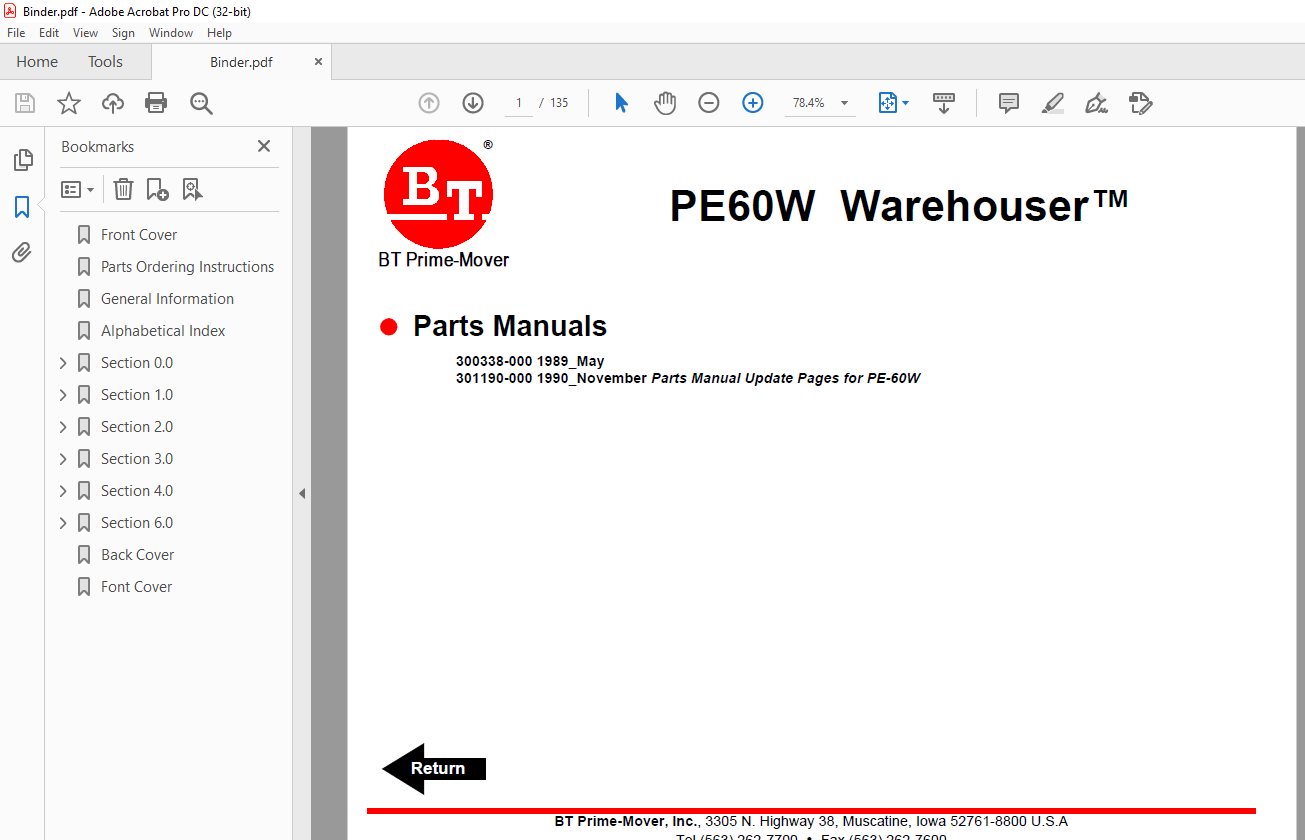This screenshot has width=1305, height=840.
Task: Select the Binder.pdf document tab
Action: [x=241, y=62]
